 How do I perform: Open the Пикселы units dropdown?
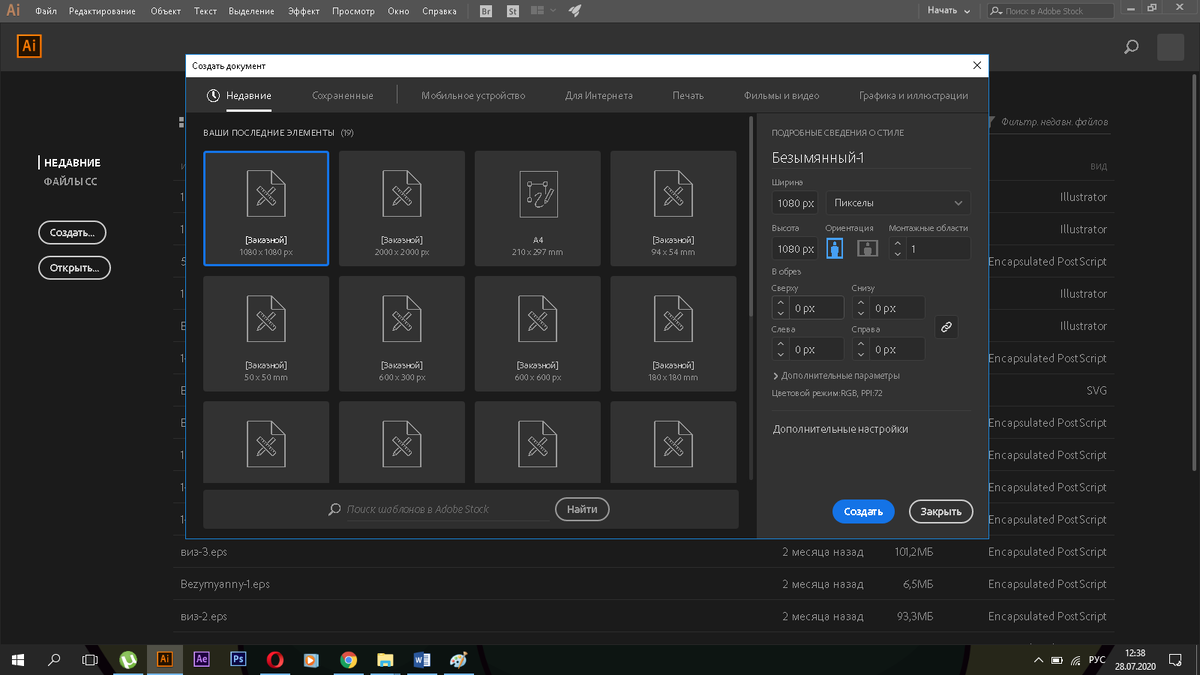(x=898, y=203)
